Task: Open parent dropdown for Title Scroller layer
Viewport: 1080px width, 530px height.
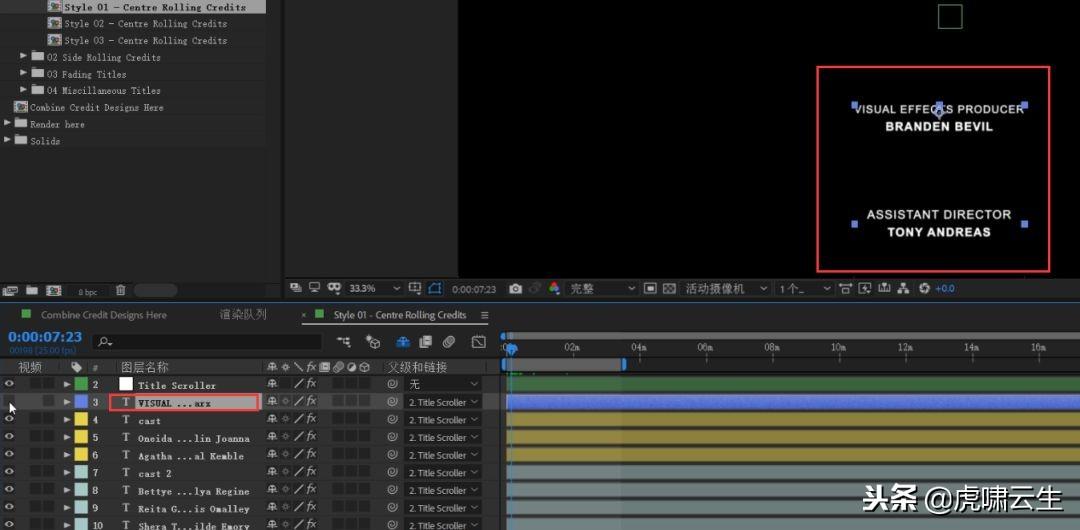Action: (x=444, y=385)
